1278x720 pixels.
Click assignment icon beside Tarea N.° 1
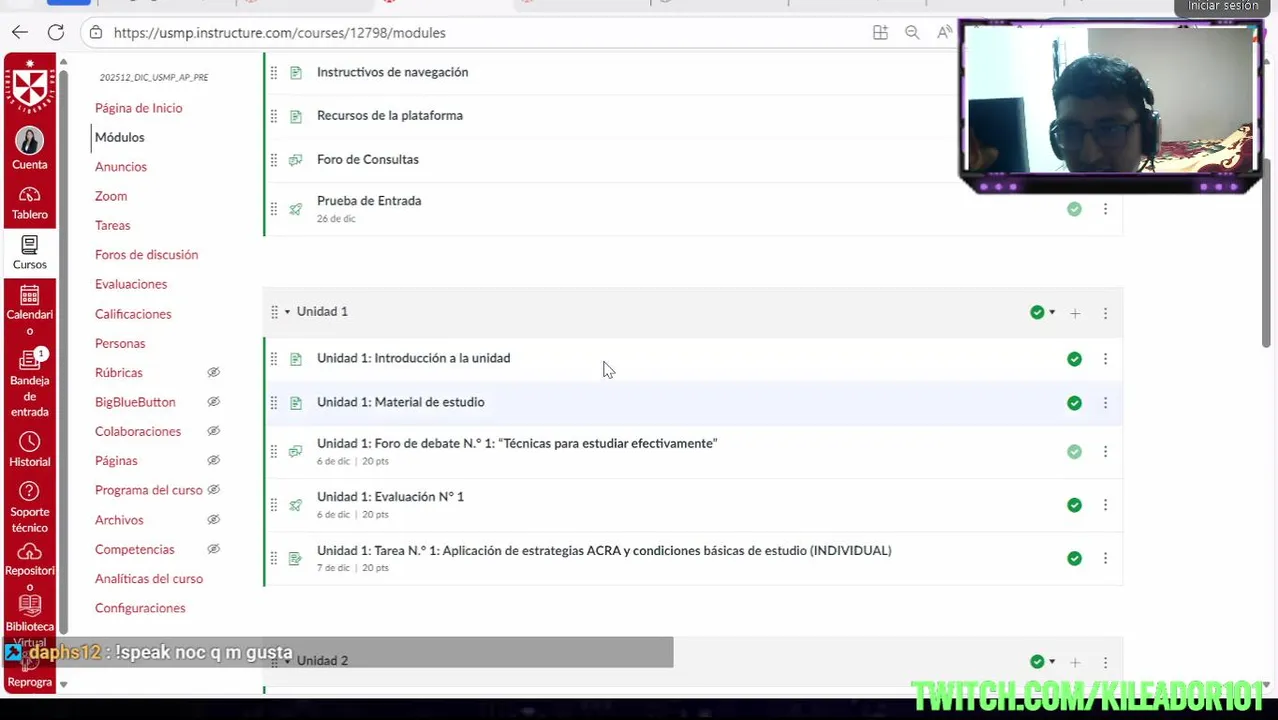(x=295, y=558)
